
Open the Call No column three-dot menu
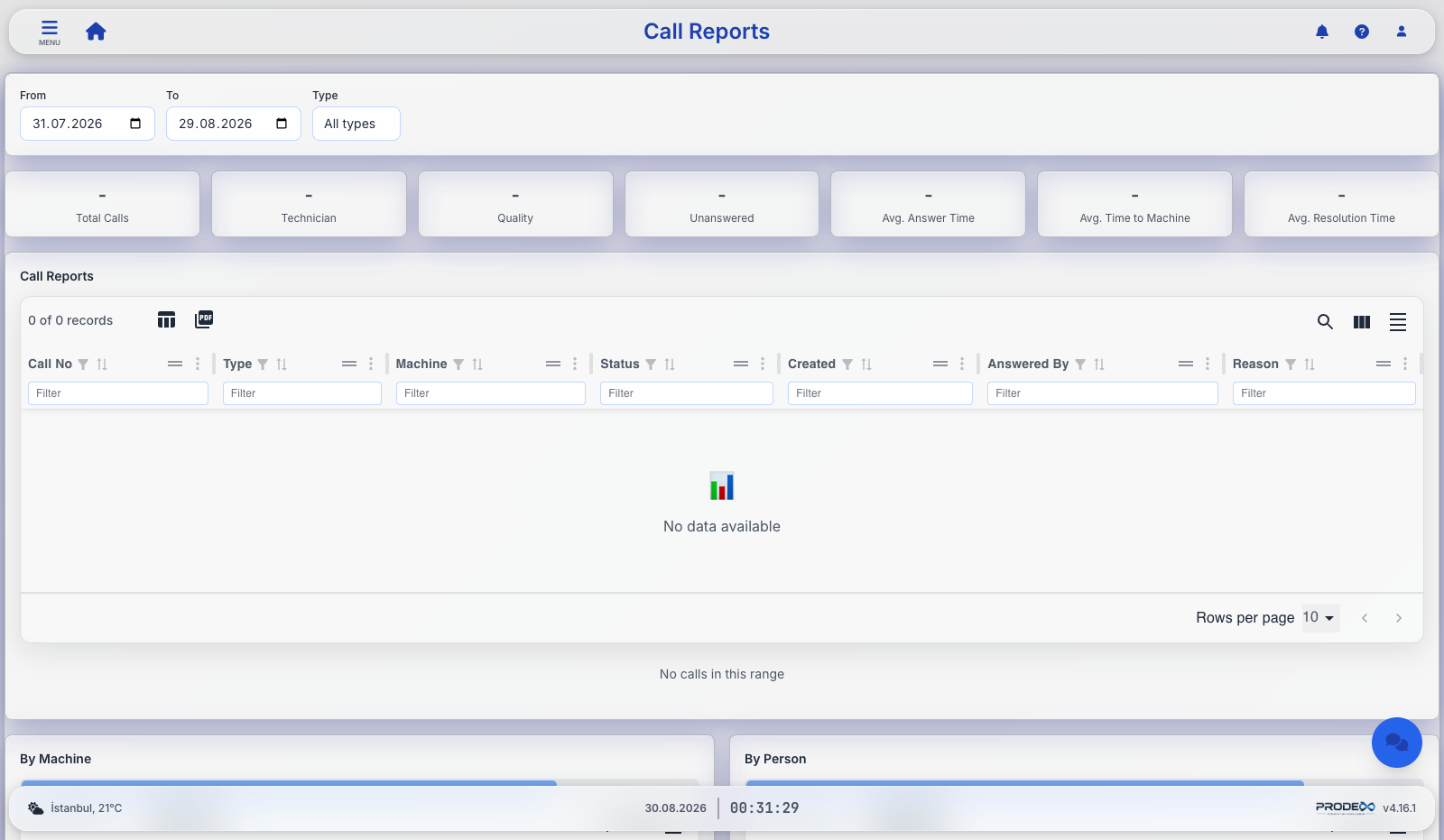click(198, 364)
